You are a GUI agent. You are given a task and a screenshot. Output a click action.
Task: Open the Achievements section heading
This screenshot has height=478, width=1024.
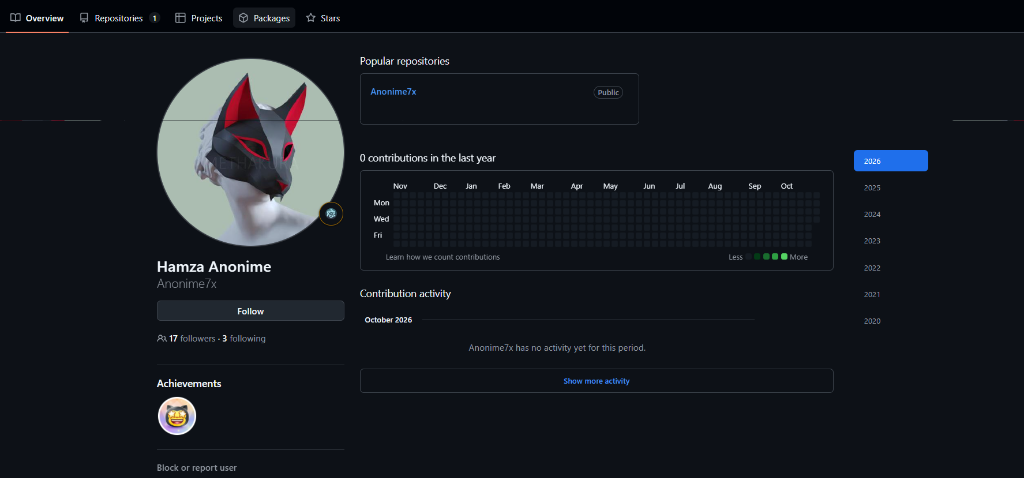click(189, 383)
